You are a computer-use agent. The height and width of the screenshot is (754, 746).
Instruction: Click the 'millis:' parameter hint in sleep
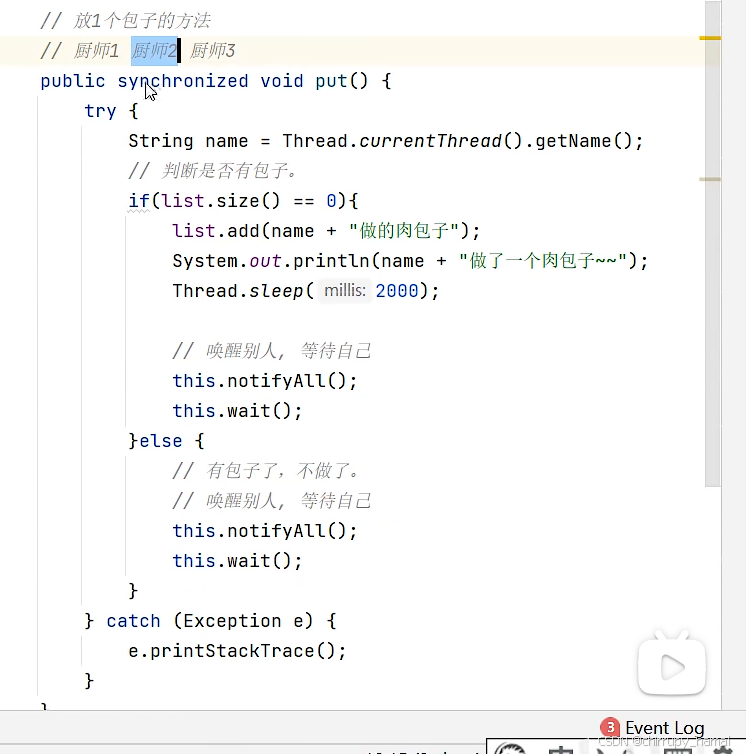pyautogui.click(x=344, y=290)
